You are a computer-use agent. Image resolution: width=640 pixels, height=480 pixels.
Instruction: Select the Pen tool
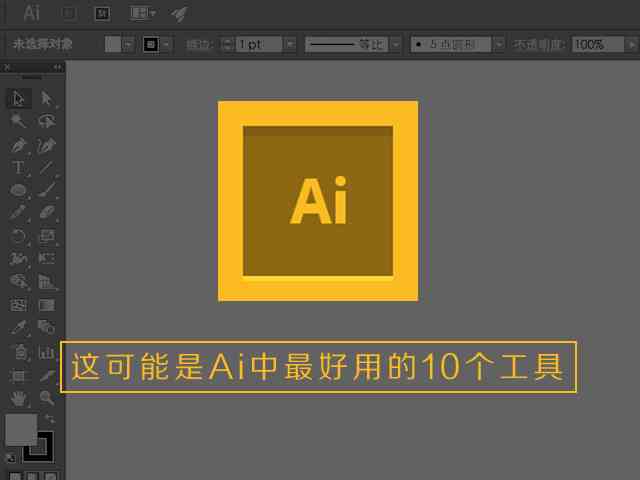[18, 145]
